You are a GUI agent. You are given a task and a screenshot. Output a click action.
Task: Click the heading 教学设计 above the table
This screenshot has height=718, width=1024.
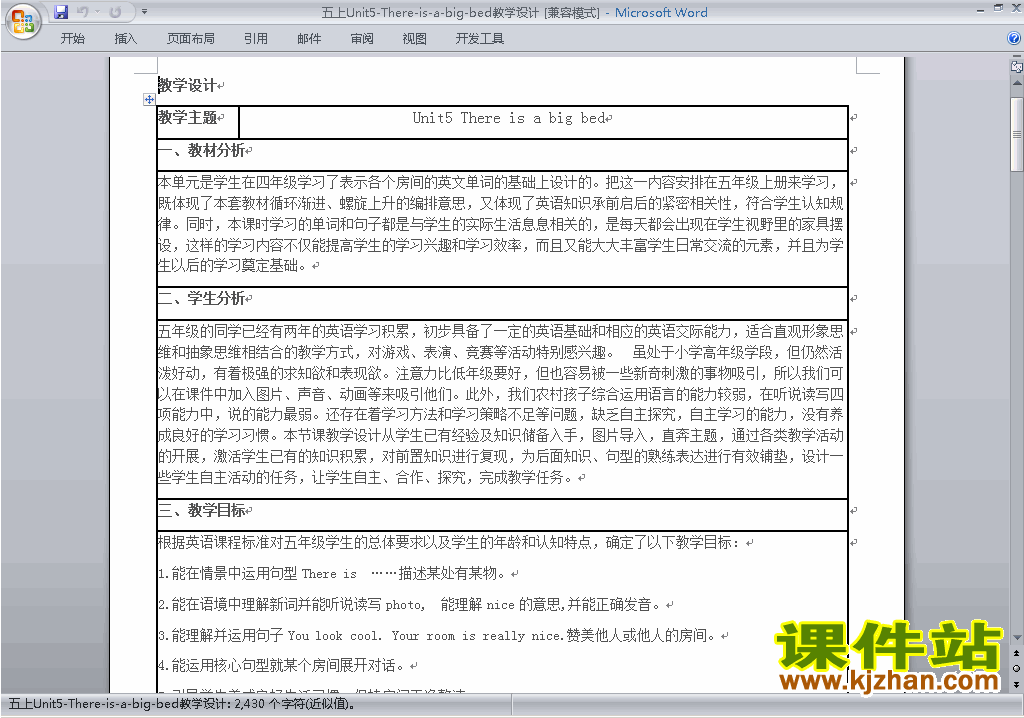coord(187,85)
